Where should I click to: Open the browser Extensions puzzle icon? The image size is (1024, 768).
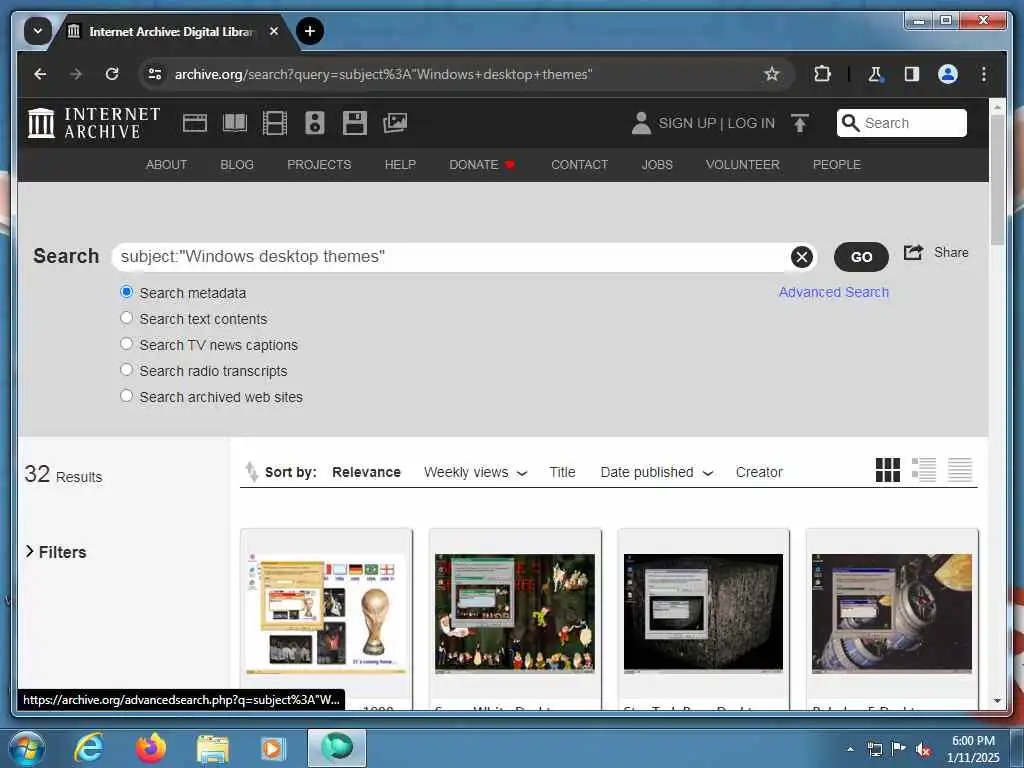pyautogui.click(x=822, y=74)
